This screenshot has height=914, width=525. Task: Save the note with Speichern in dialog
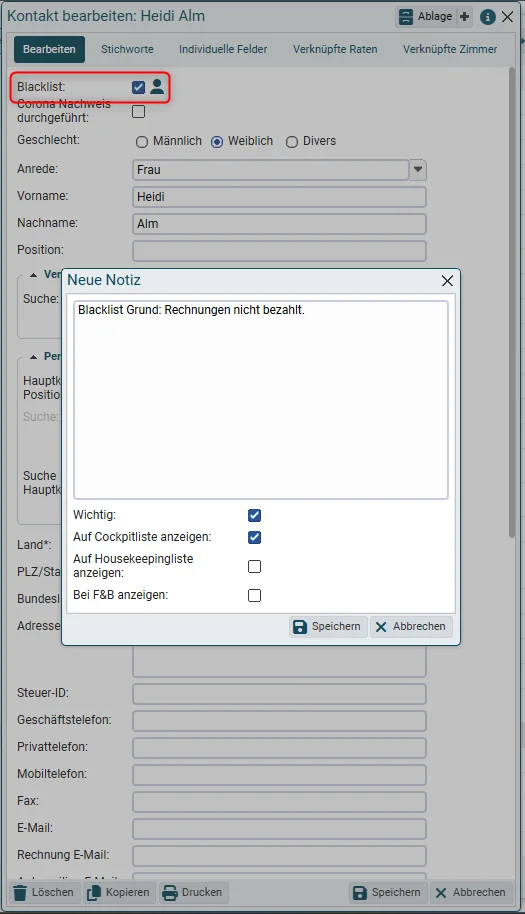coord(328,627)
